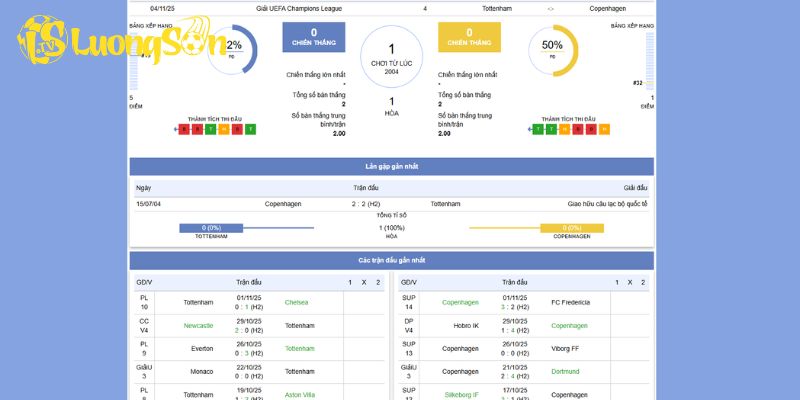The height and width of the screenshot is (400, 800).
Task: Click the yellow '0 Chiến thắng' box
Action: click(469, 37)
